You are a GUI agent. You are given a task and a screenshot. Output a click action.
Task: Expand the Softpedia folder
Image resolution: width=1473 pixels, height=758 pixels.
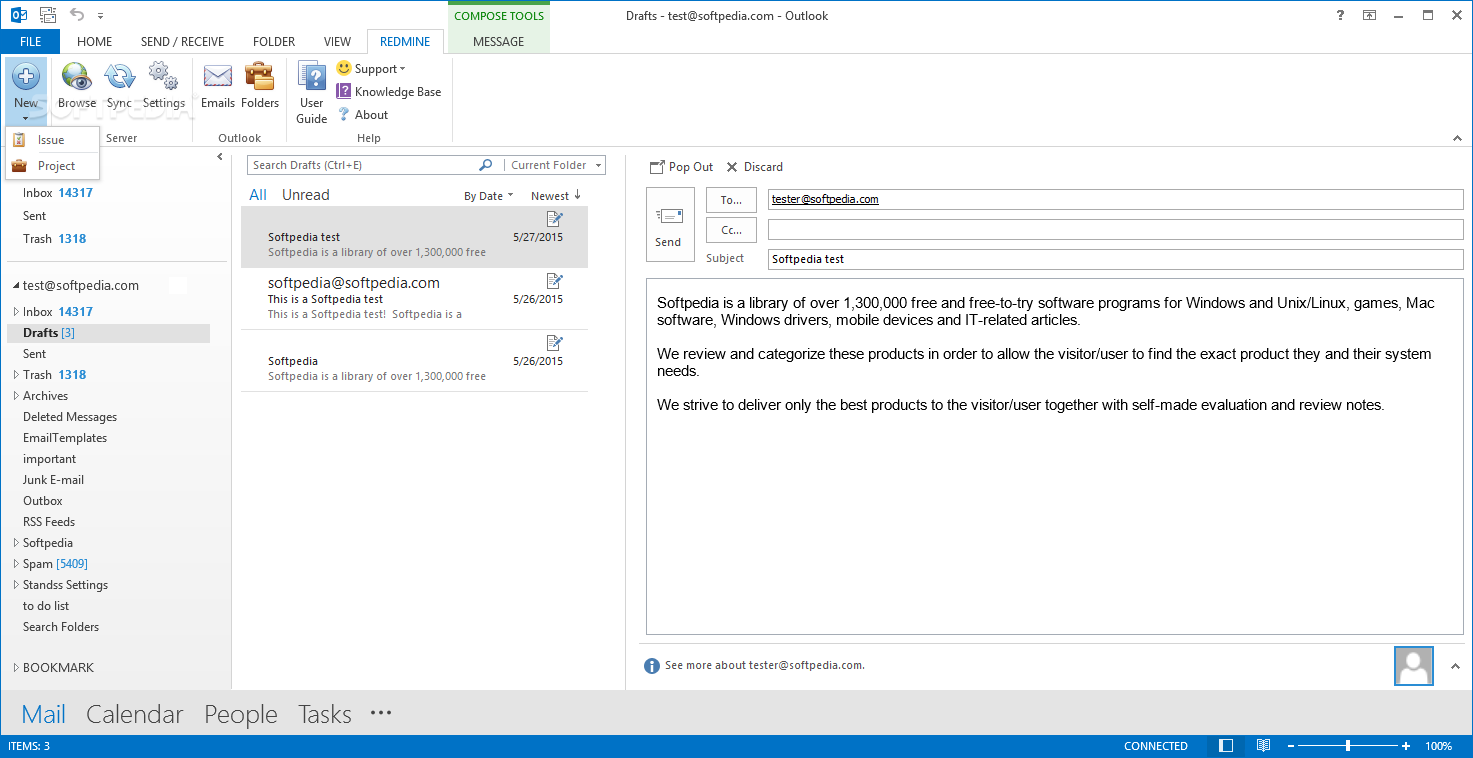click(x=16, y=543)
